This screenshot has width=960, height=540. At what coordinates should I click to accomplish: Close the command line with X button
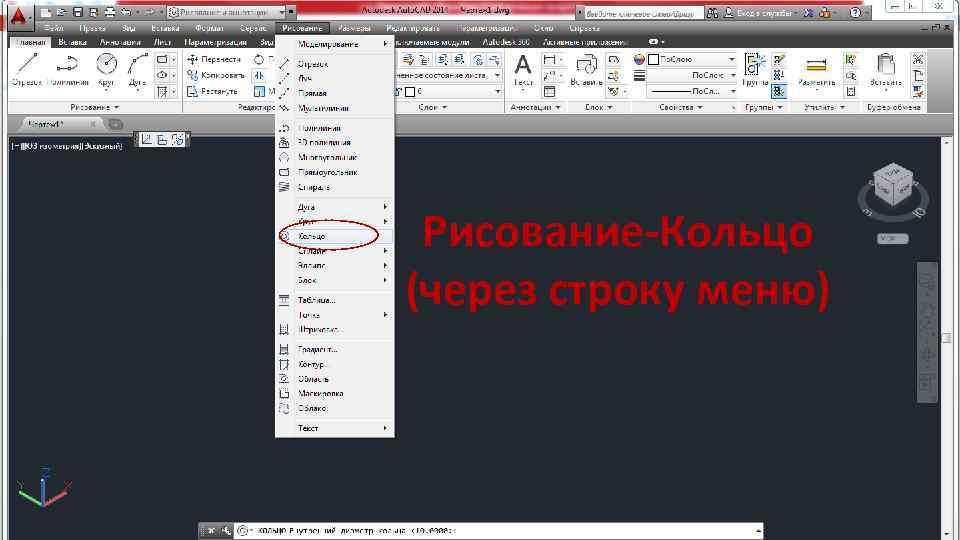click(211, 531)
